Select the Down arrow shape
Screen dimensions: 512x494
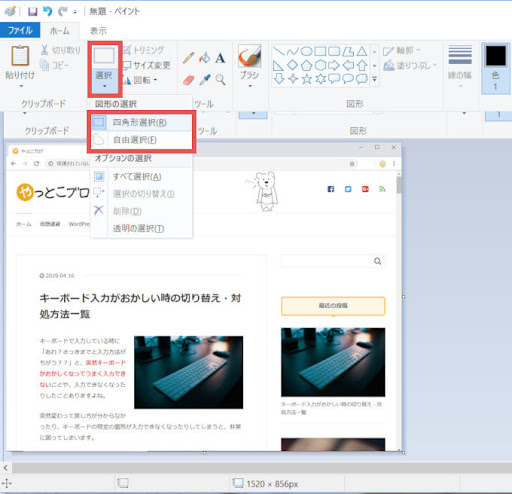click(279, 79)
